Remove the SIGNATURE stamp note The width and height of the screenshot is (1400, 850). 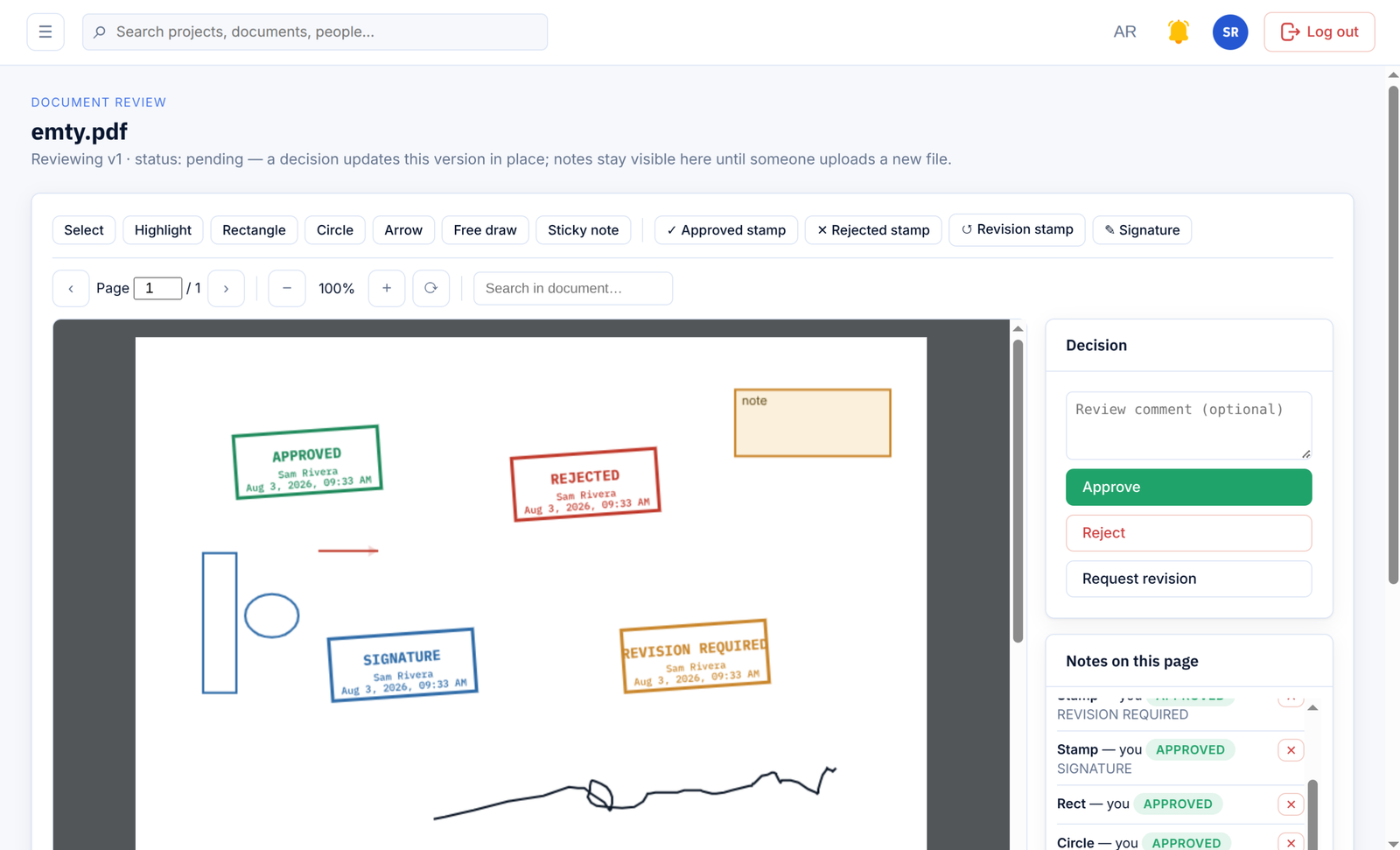(x=1291, y=750)
